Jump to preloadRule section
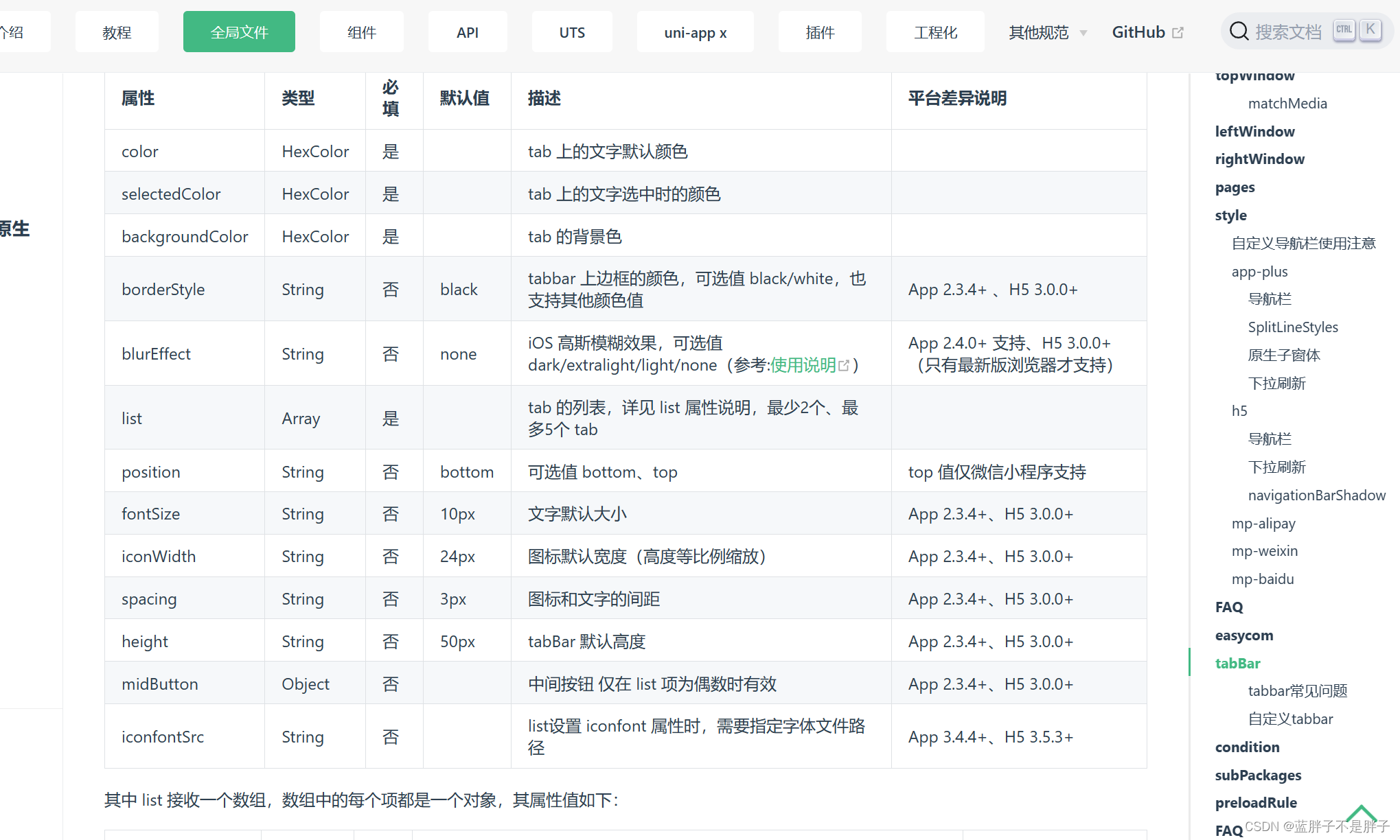This screenshot has width=1400, height=840. 1256,803
